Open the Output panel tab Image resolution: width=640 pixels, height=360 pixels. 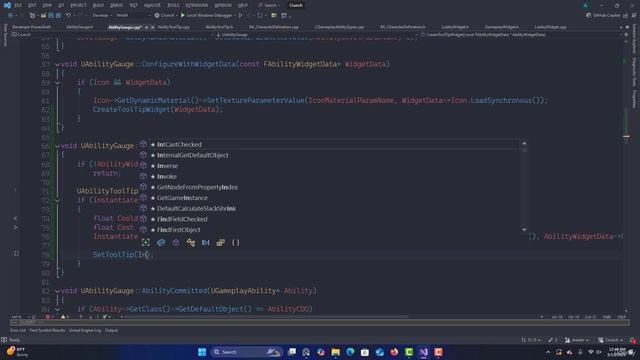[111, 330]
